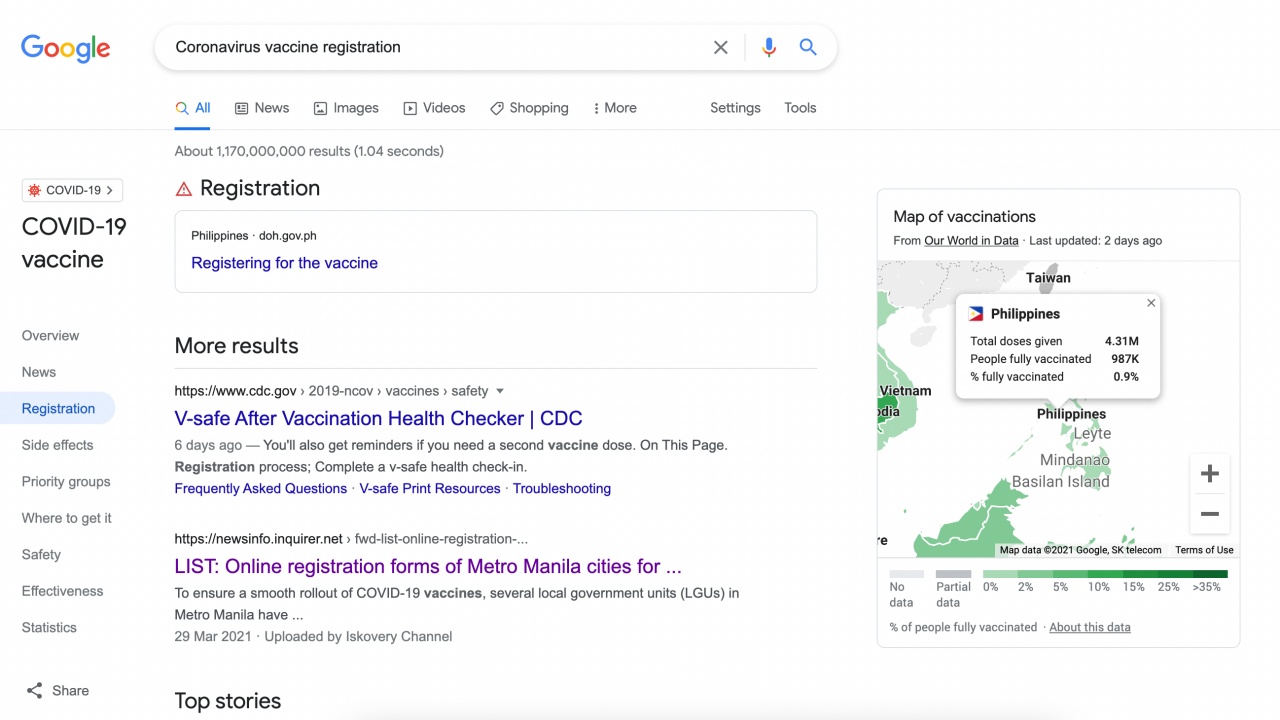Switch to the News tab

click(x=262, y=108)
